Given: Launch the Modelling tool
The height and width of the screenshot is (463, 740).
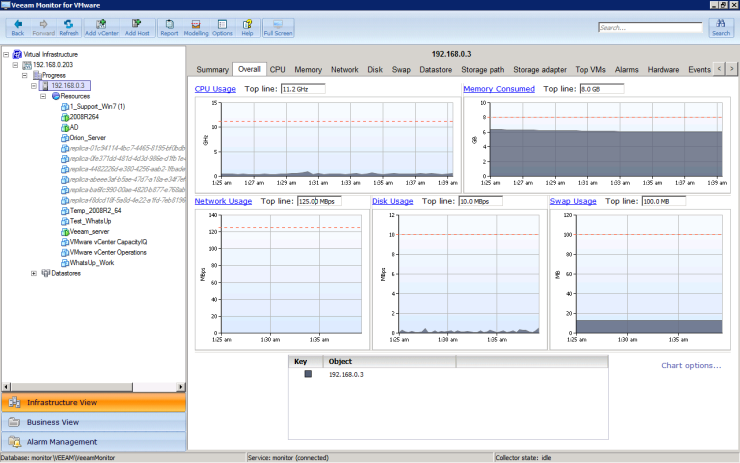Looking at the screenshot, I should click(196, 28).
